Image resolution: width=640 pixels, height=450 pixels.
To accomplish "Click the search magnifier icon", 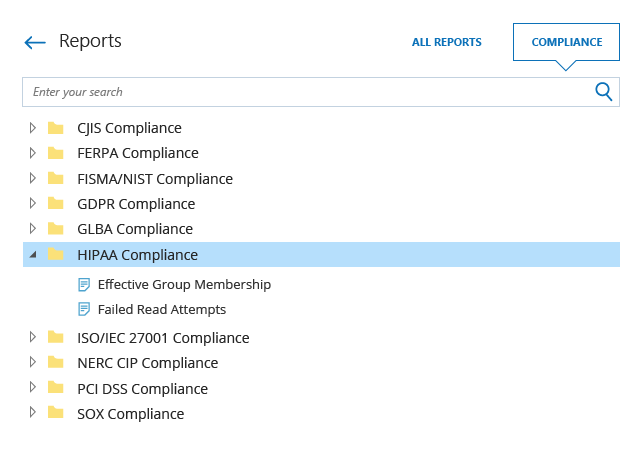I will (603, 92).
